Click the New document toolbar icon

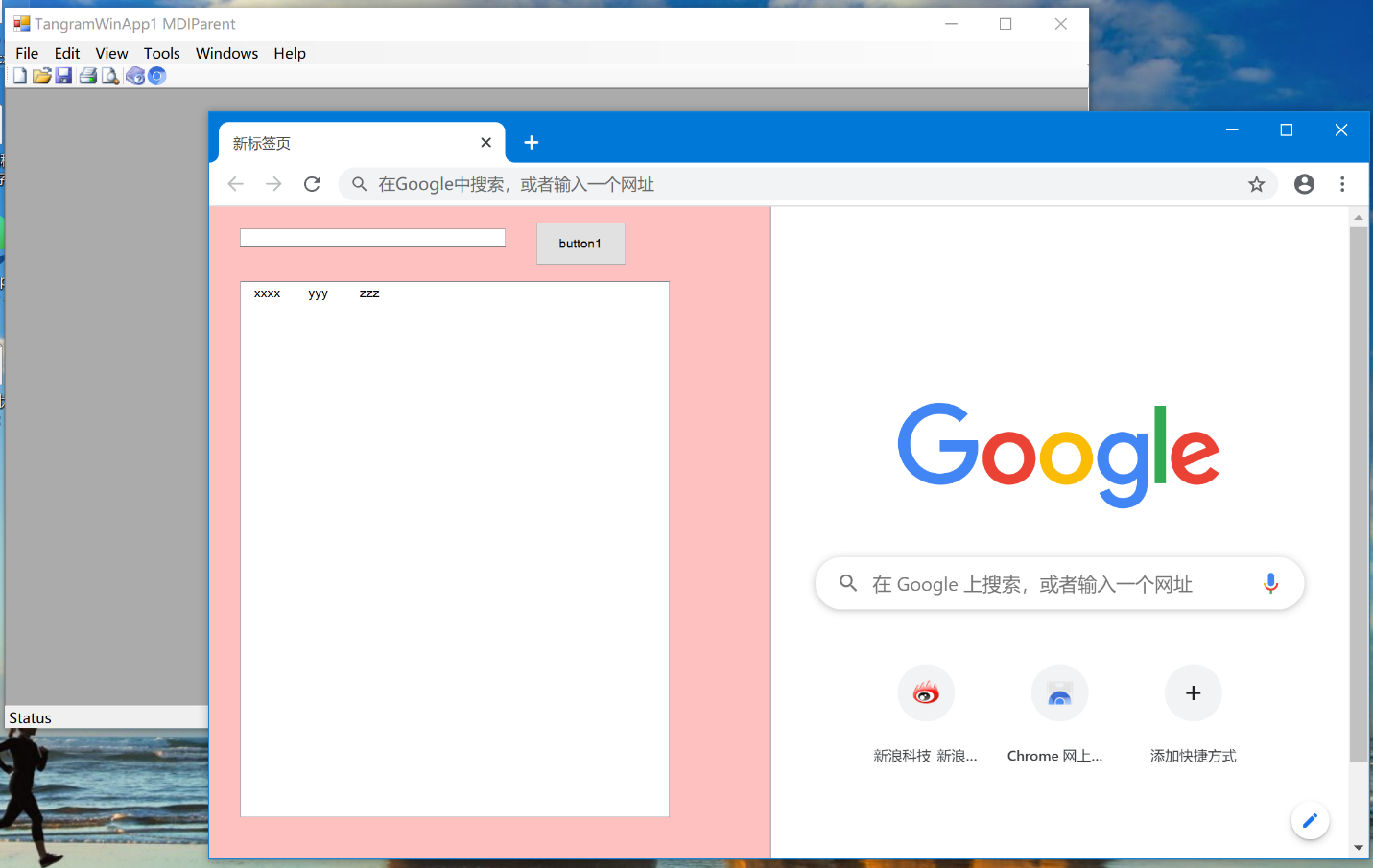[x=19, y=76]
